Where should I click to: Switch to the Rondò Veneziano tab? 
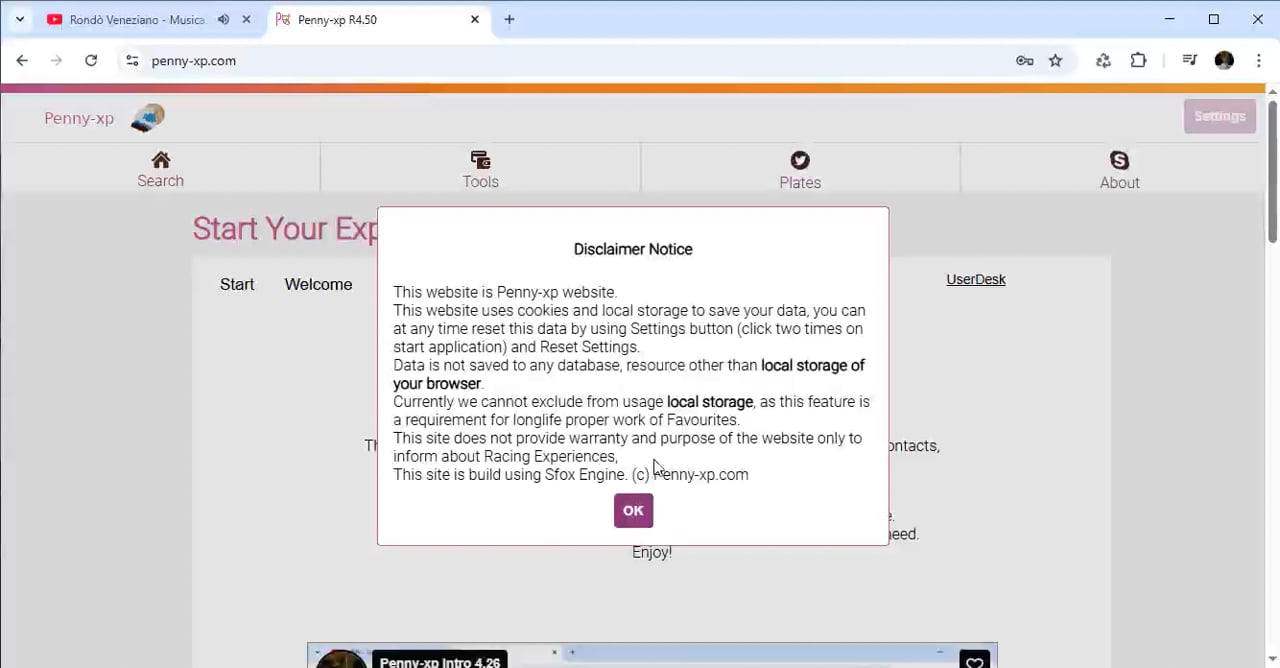[136, 19]
